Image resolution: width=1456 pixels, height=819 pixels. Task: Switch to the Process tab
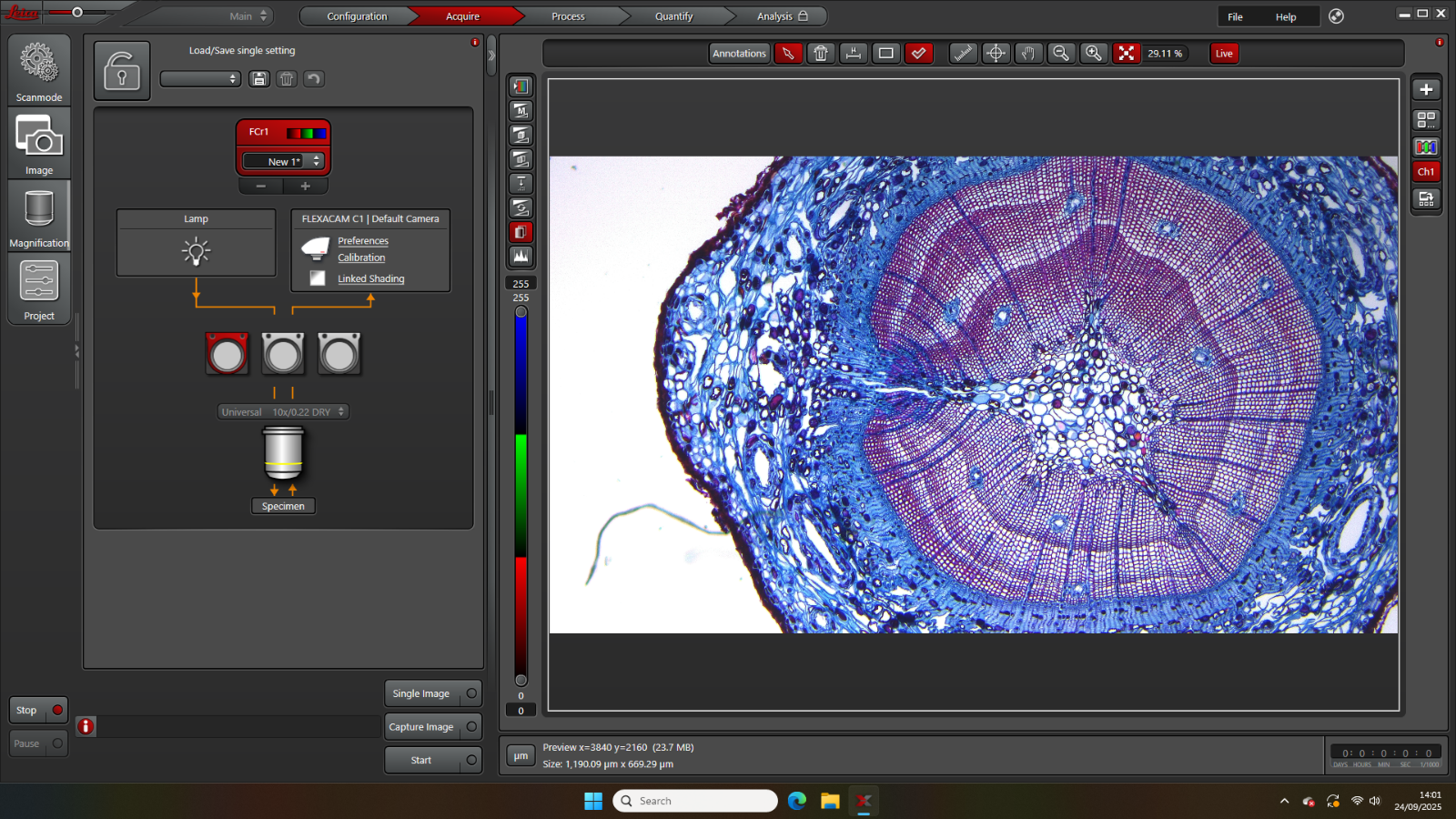point(568,16)
